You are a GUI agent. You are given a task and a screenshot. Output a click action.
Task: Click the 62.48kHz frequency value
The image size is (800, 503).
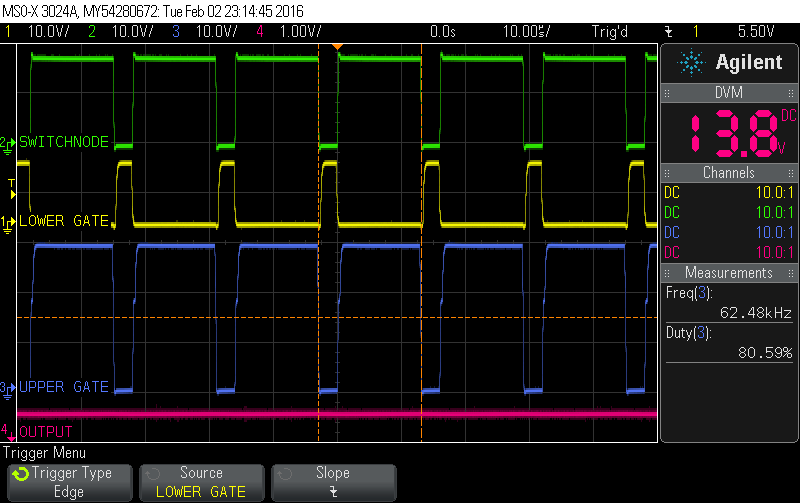click(756, 313)
